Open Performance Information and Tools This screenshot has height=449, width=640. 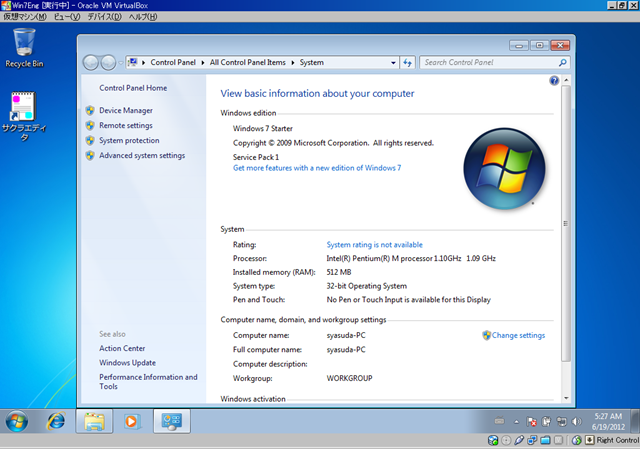[148, 382]
